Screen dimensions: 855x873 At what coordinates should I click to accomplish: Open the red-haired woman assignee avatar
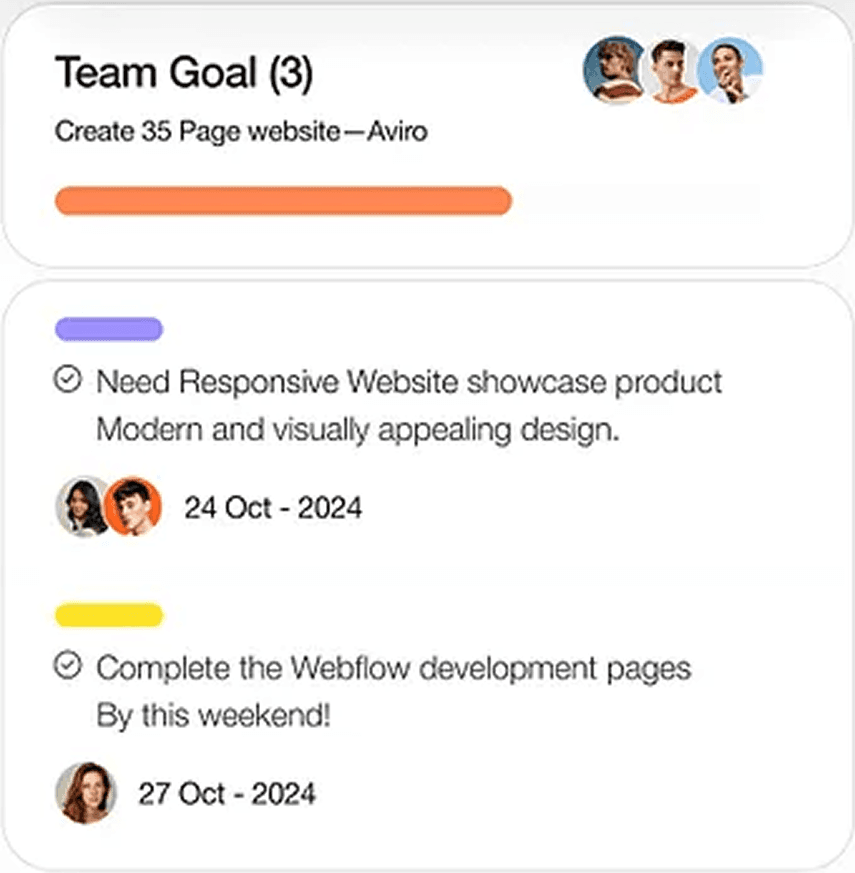tap(86, 793)
